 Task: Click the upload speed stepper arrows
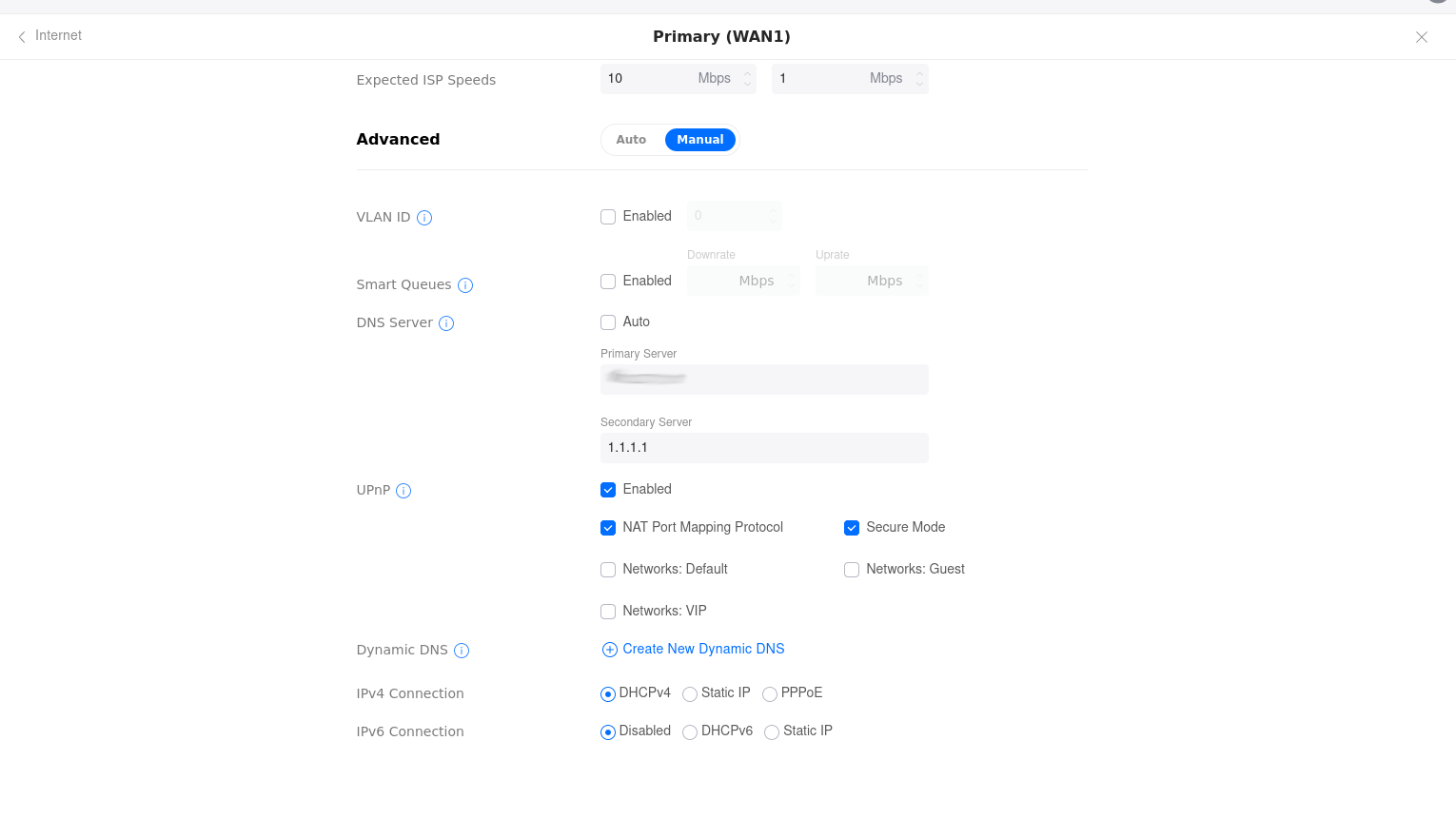[919, 79]
